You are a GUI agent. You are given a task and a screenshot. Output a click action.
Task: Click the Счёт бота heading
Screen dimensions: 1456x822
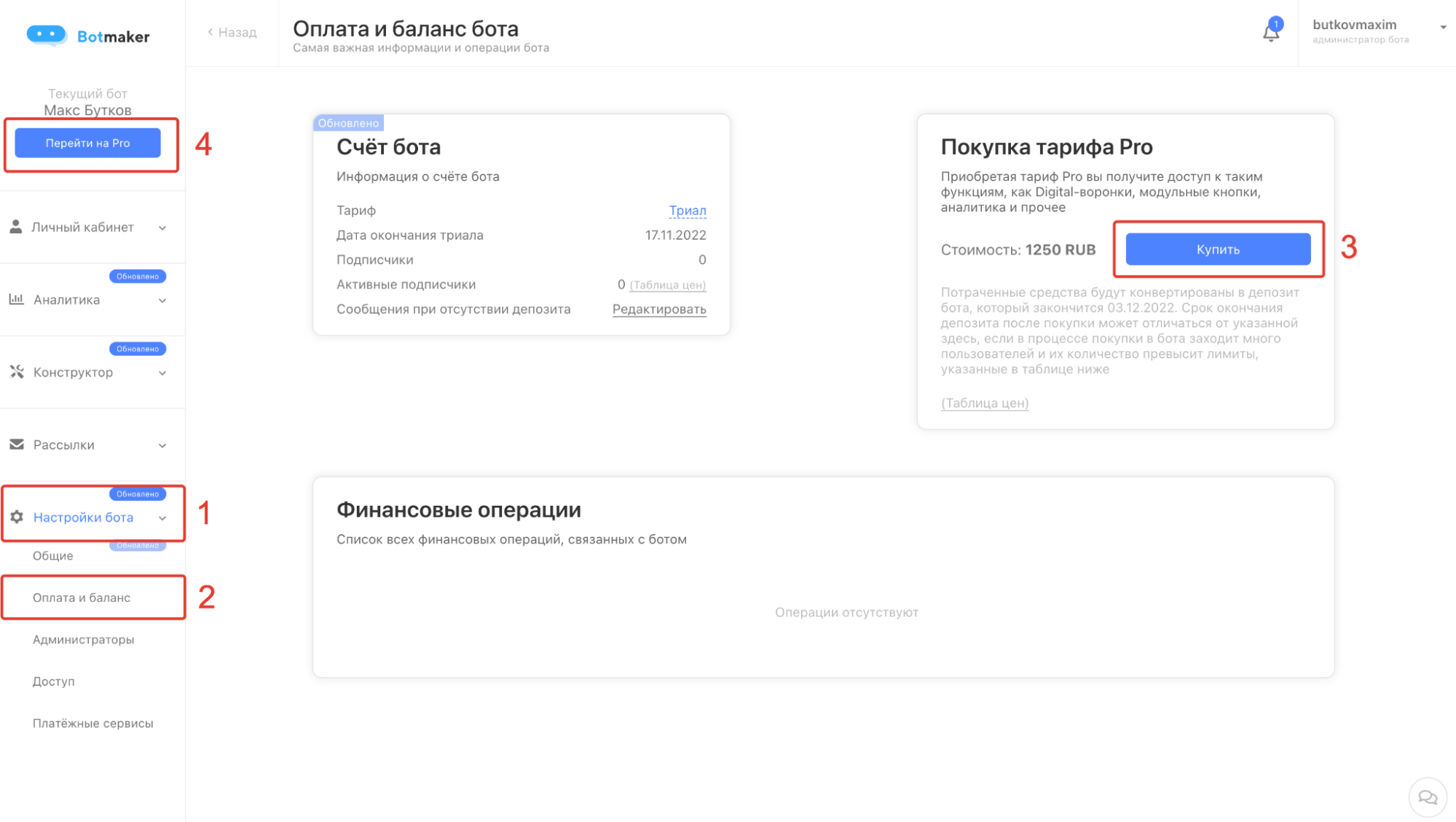pos(388,147)
